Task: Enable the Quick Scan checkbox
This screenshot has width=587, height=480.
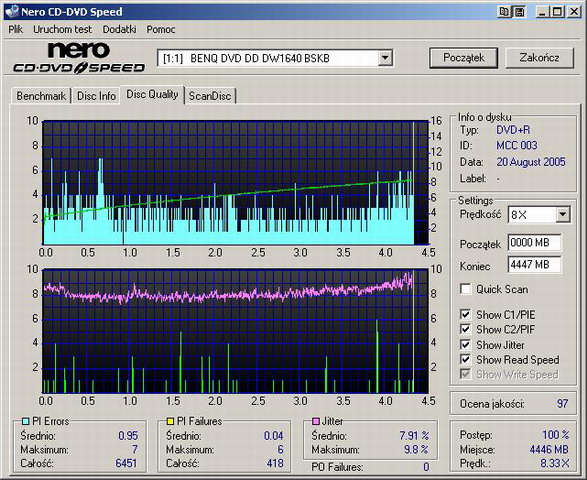Action: (465, 289)
